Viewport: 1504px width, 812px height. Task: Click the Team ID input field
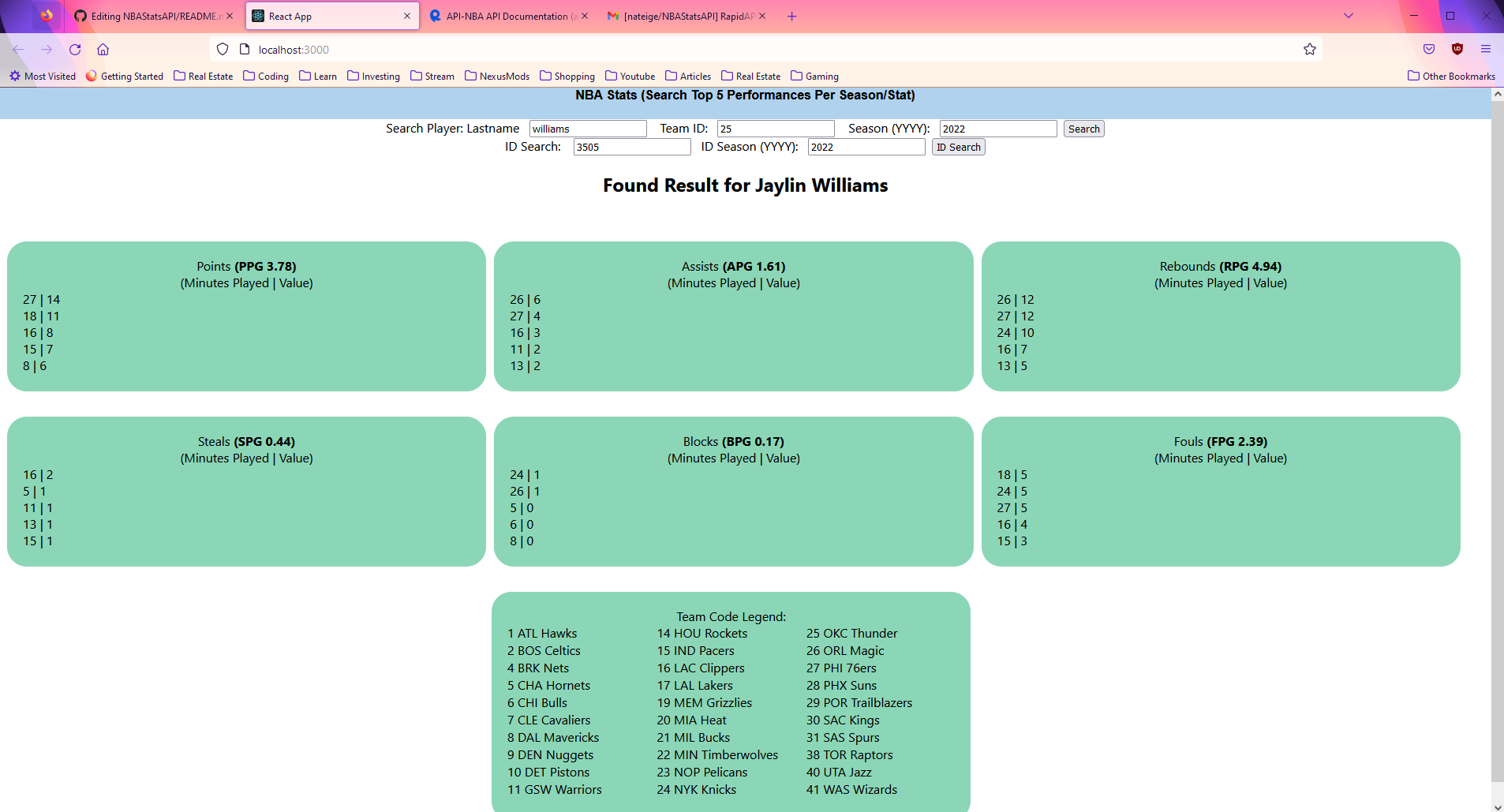[x=775, y=128]
